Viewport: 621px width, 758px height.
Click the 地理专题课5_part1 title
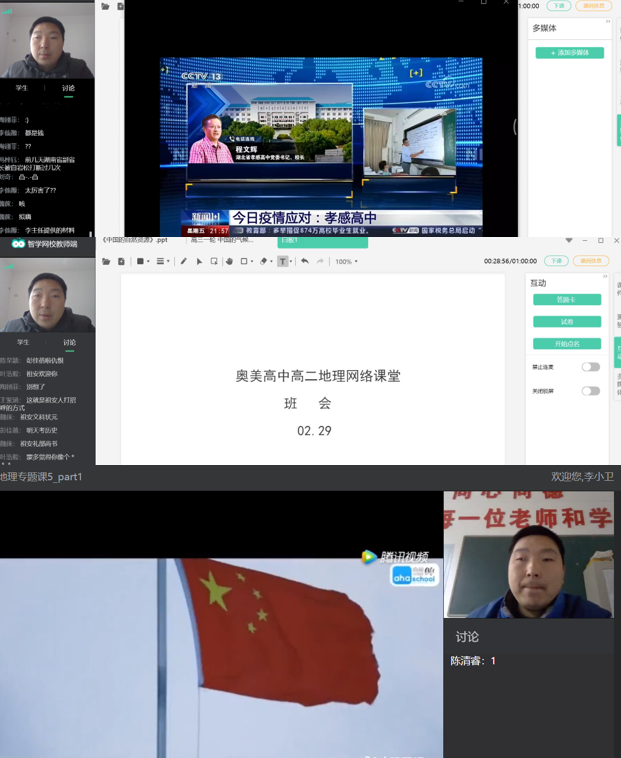[41, 477]
